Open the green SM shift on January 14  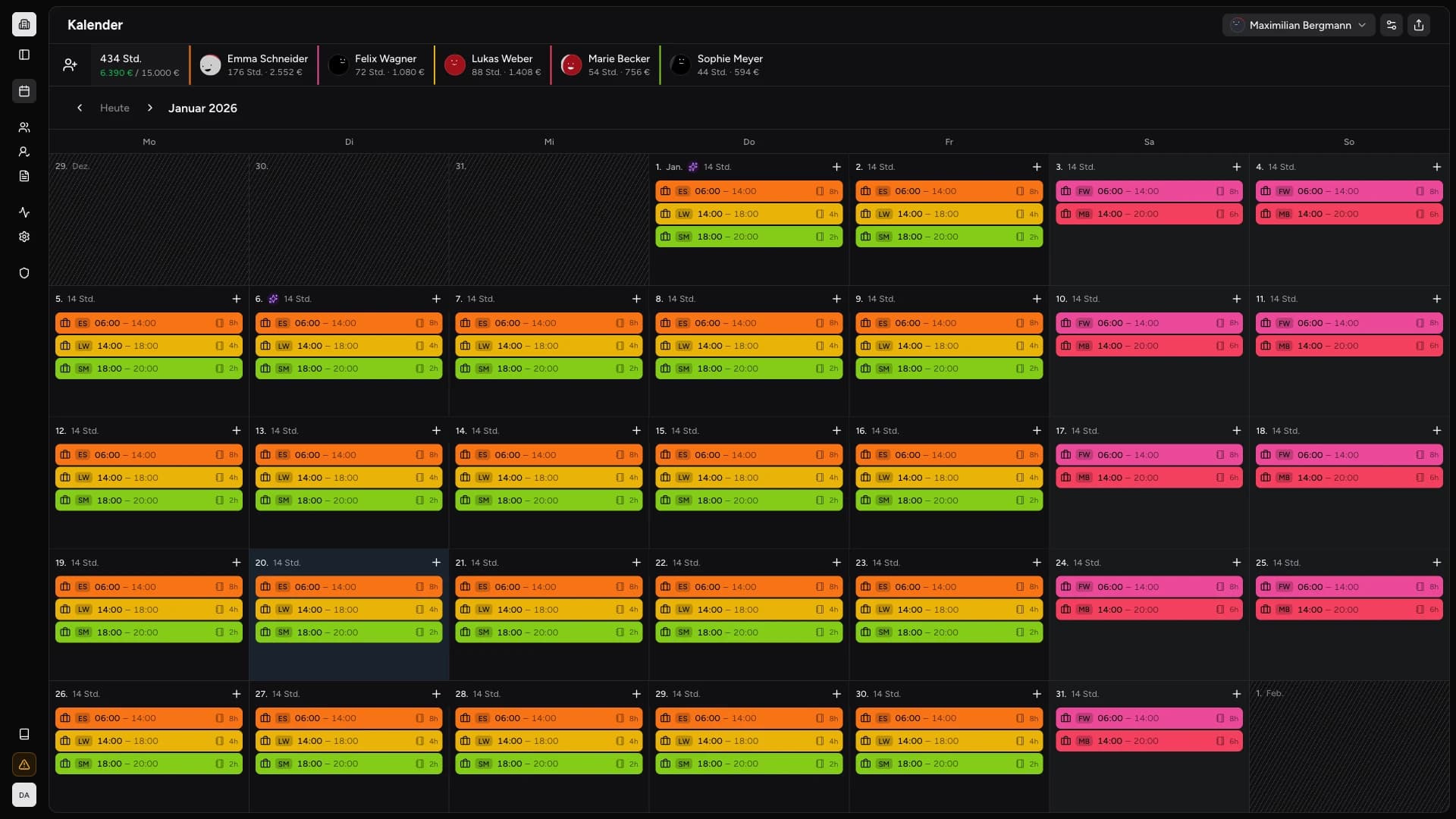[x=548, y=500]
